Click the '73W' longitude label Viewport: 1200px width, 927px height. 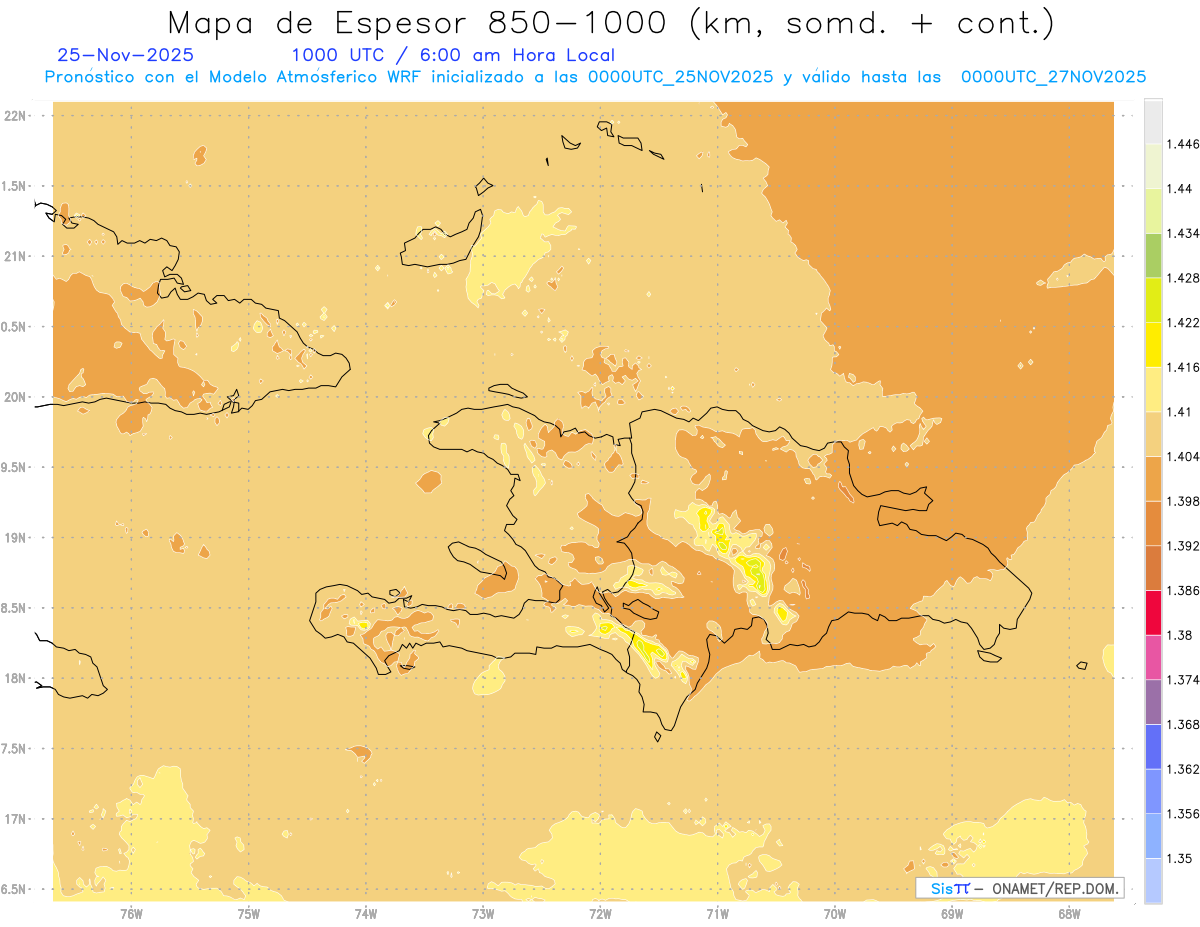(x=483, y=914)
